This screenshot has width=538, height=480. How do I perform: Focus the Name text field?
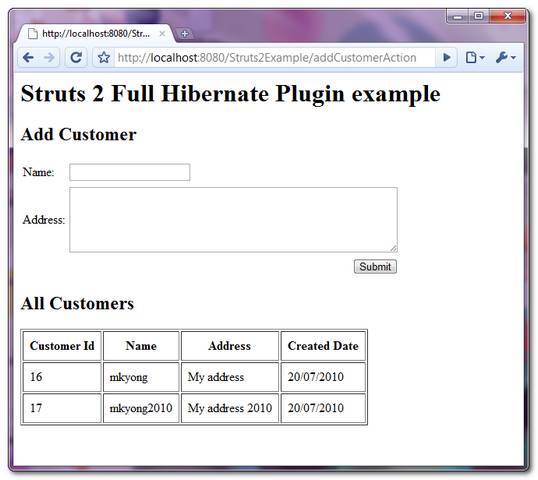pos(130,172)
